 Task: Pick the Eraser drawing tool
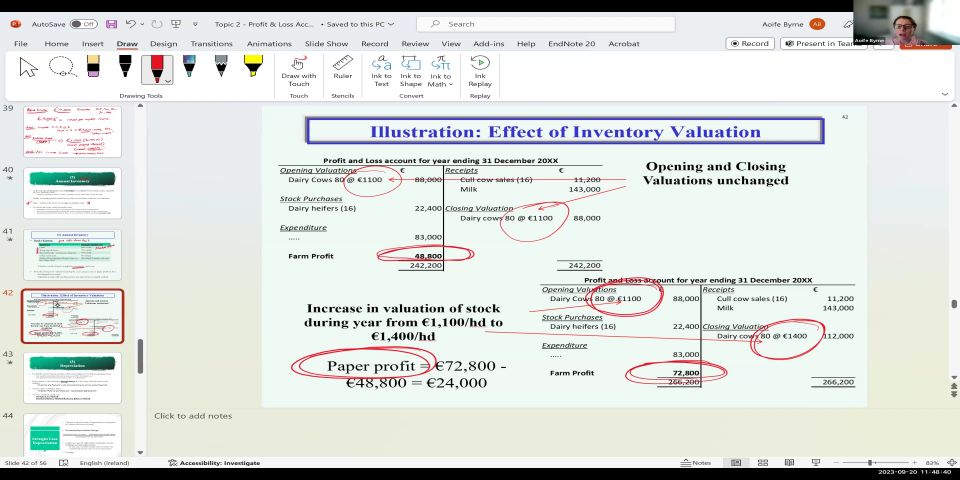pyautogui.click(x=93, y=68)
